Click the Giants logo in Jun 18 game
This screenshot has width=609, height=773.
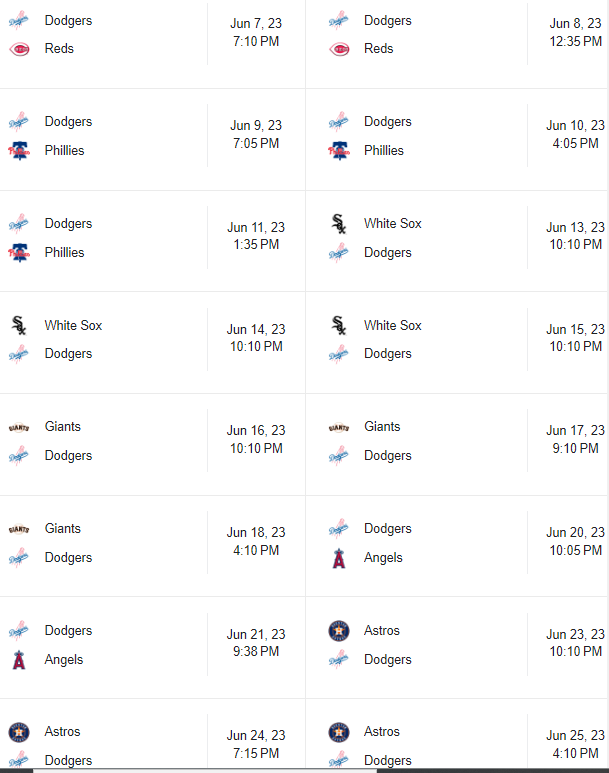click(x=18, y=529)
